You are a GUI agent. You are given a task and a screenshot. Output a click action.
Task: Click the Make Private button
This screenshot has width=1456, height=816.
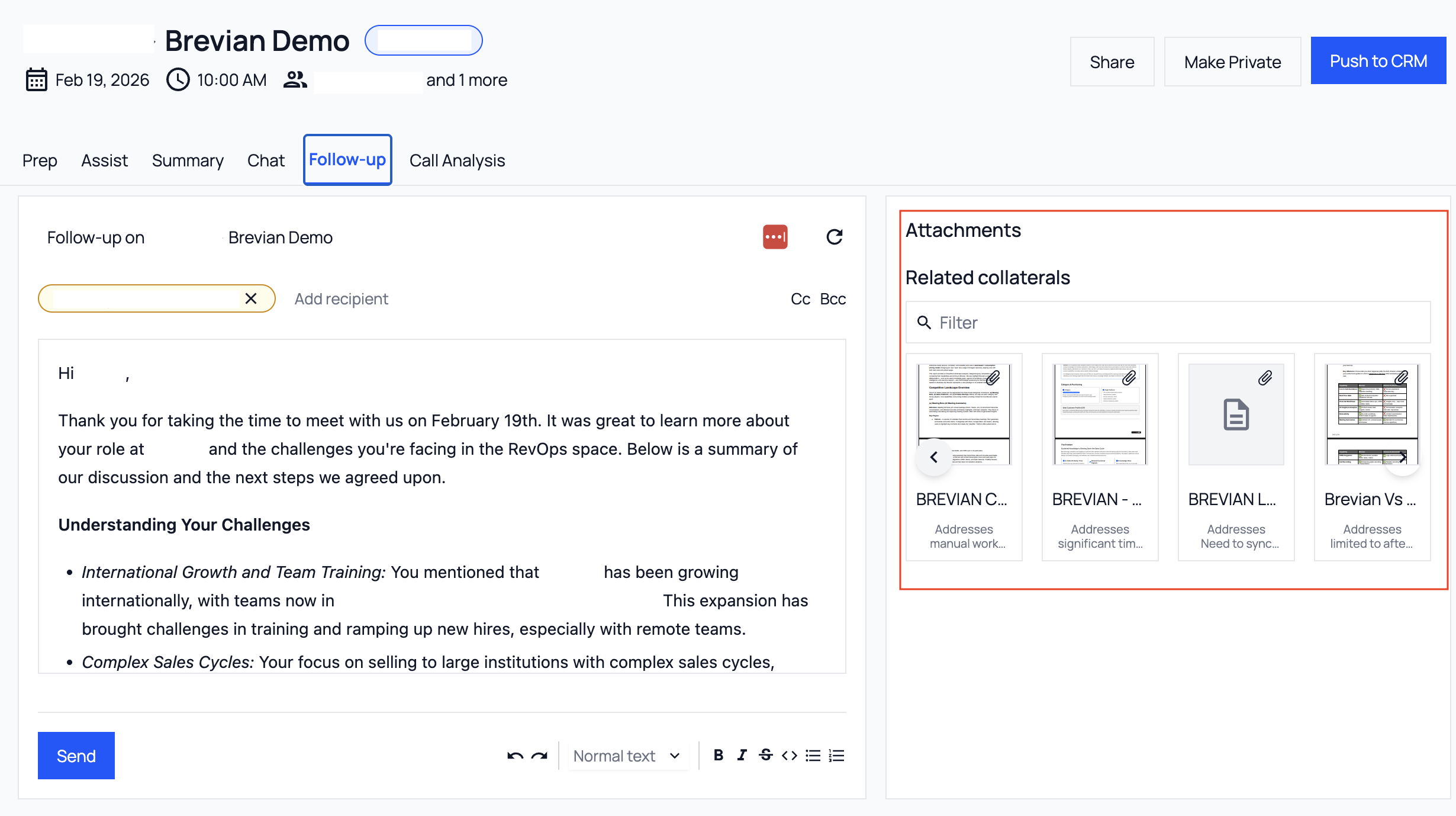(x=1232, y=62)
